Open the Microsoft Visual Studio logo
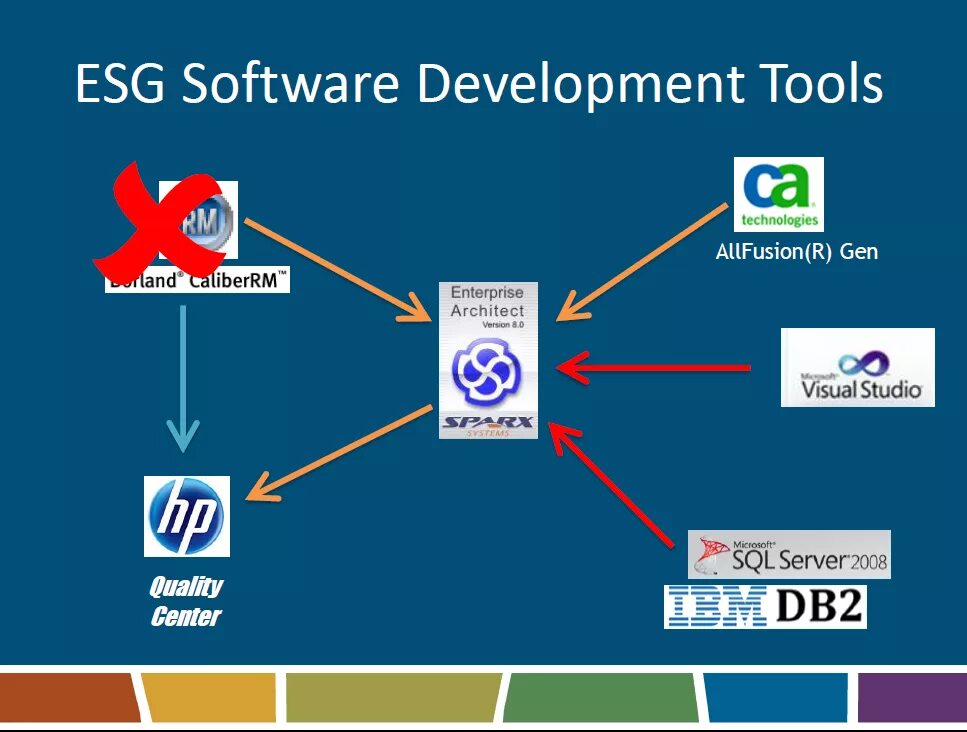Viewport: 967px width, 732px height. [856, 368]
